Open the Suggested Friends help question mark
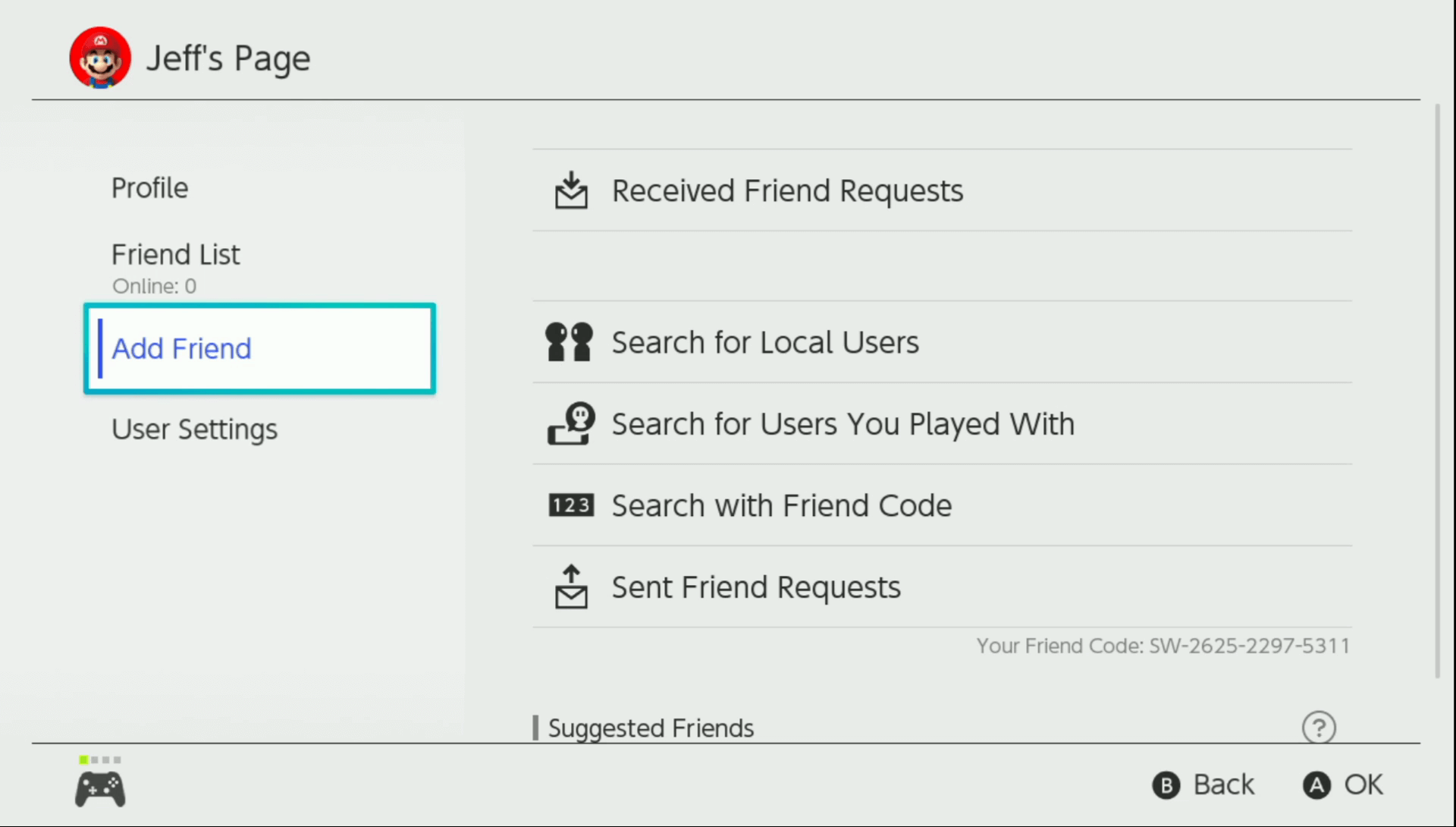 [1319, 728]
